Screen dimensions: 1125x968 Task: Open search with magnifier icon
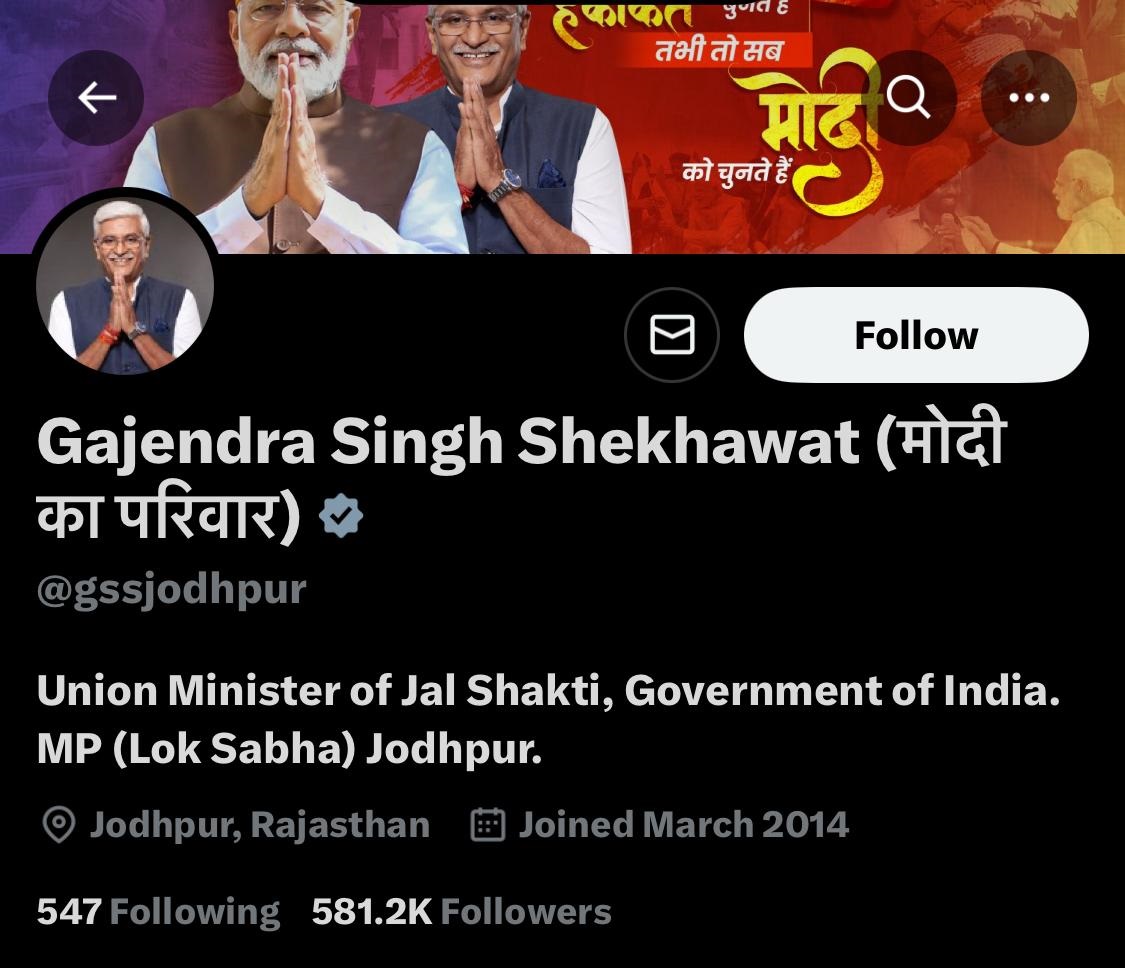[x=908, y=98]
